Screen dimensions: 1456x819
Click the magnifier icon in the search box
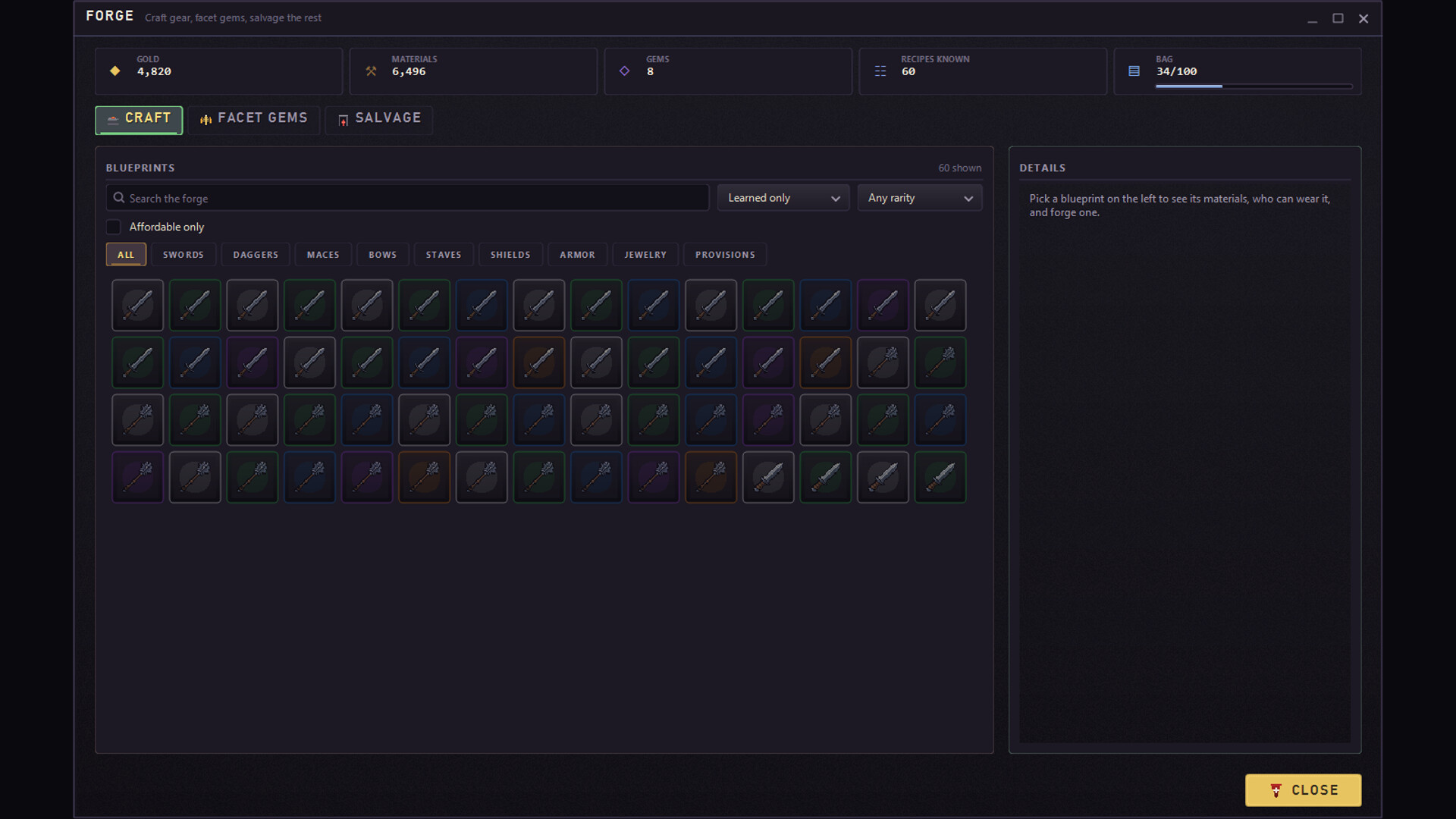[119, 198]
